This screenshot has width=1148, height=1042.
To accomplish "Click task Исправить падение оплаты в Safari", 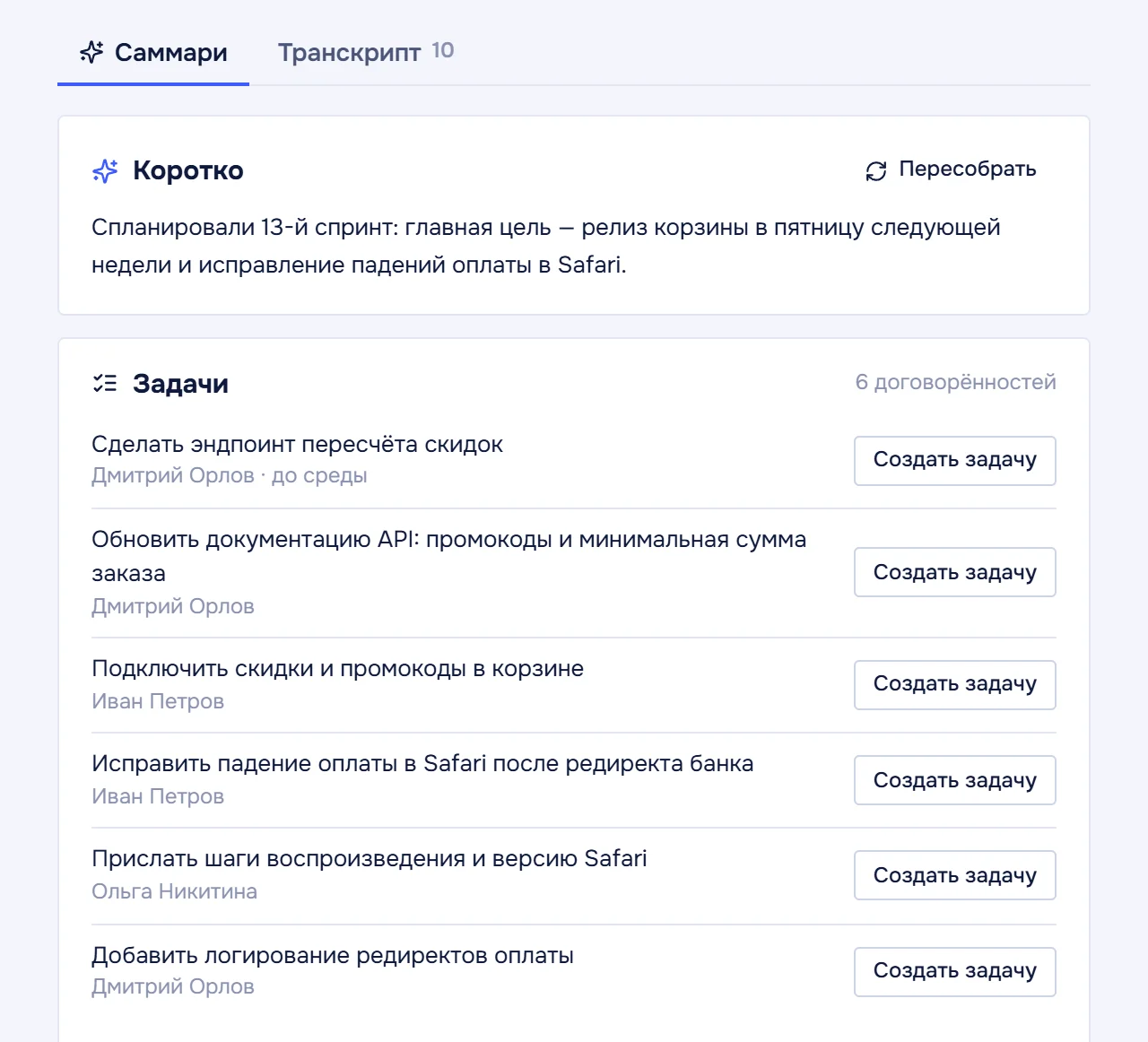I will pos(422,763).
